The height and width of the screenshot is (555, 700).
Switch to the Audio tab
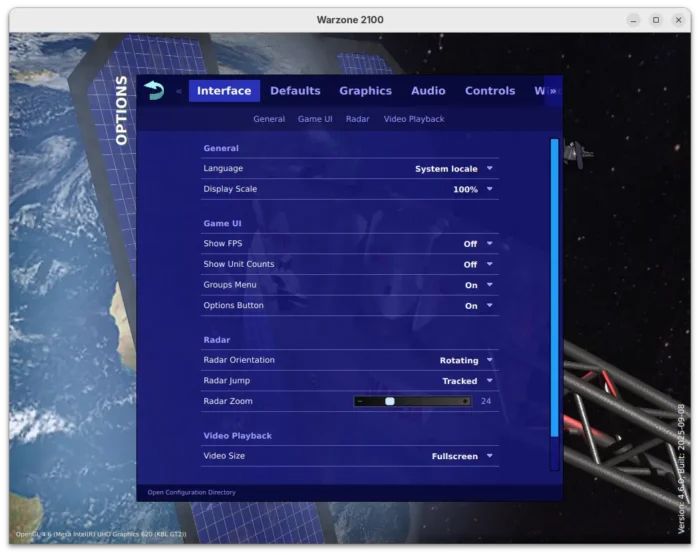[428, 91]
